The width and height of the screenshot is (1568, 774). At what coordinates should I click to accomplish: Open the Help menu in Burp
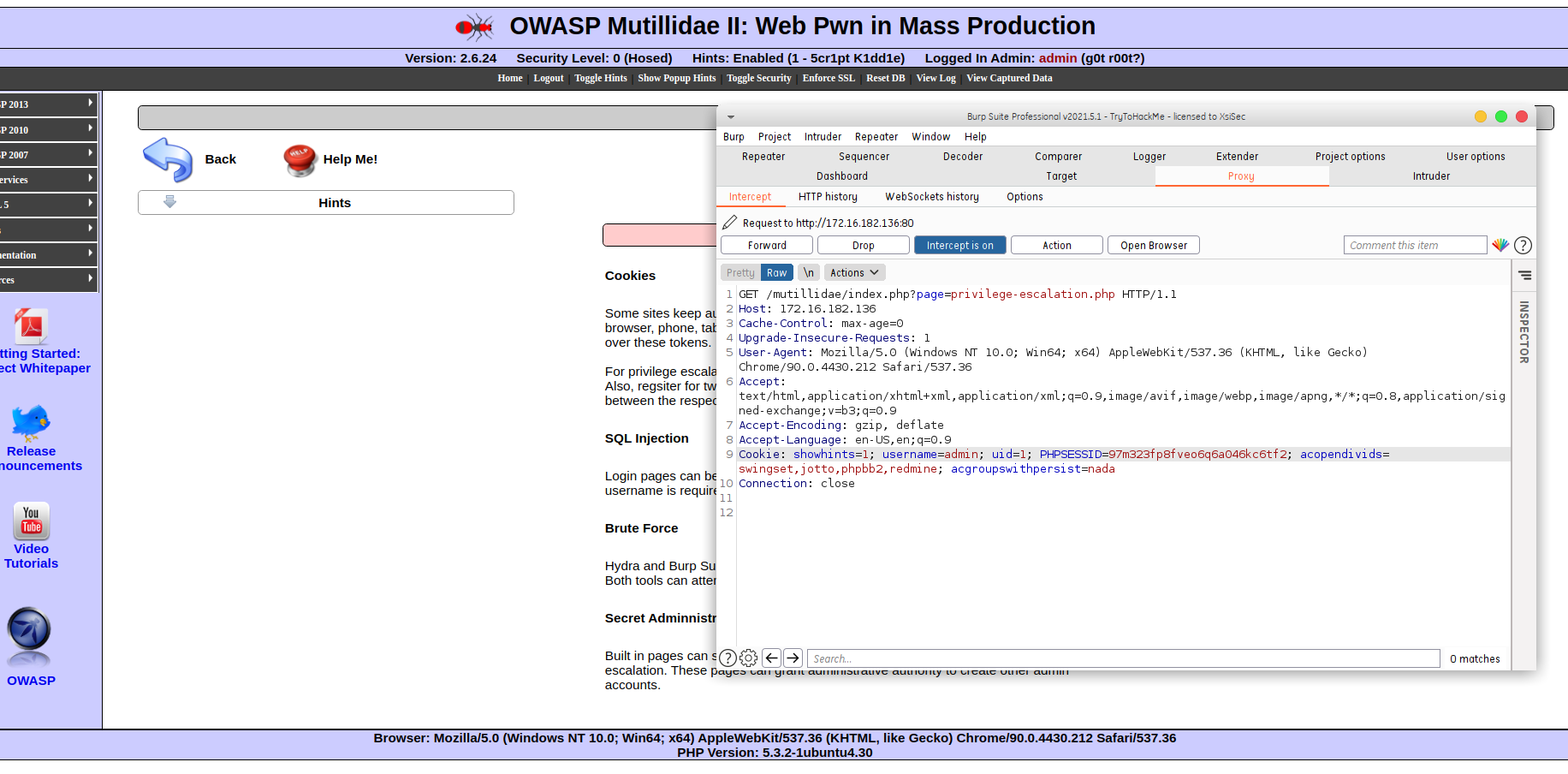[975, 137]
